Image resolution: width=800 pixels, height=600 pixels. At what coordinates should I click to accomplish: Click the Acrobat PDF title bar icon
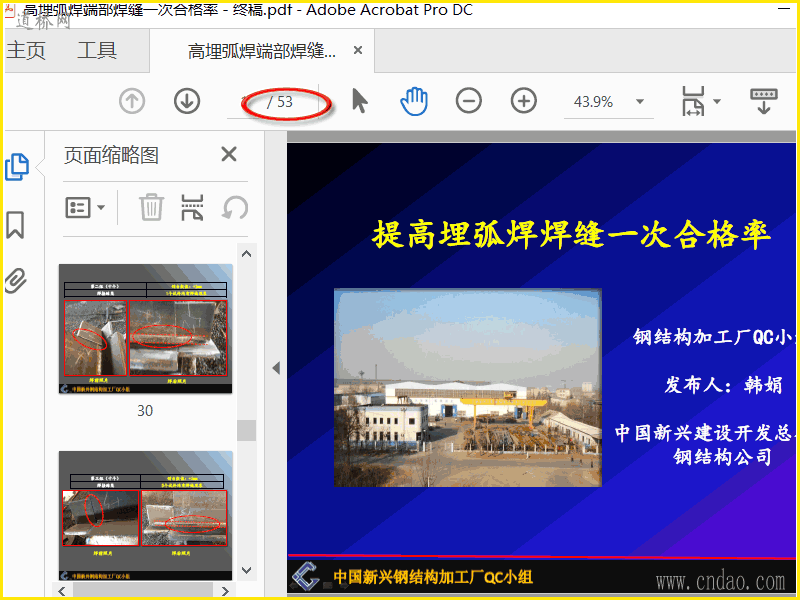(x=10, y=10)
